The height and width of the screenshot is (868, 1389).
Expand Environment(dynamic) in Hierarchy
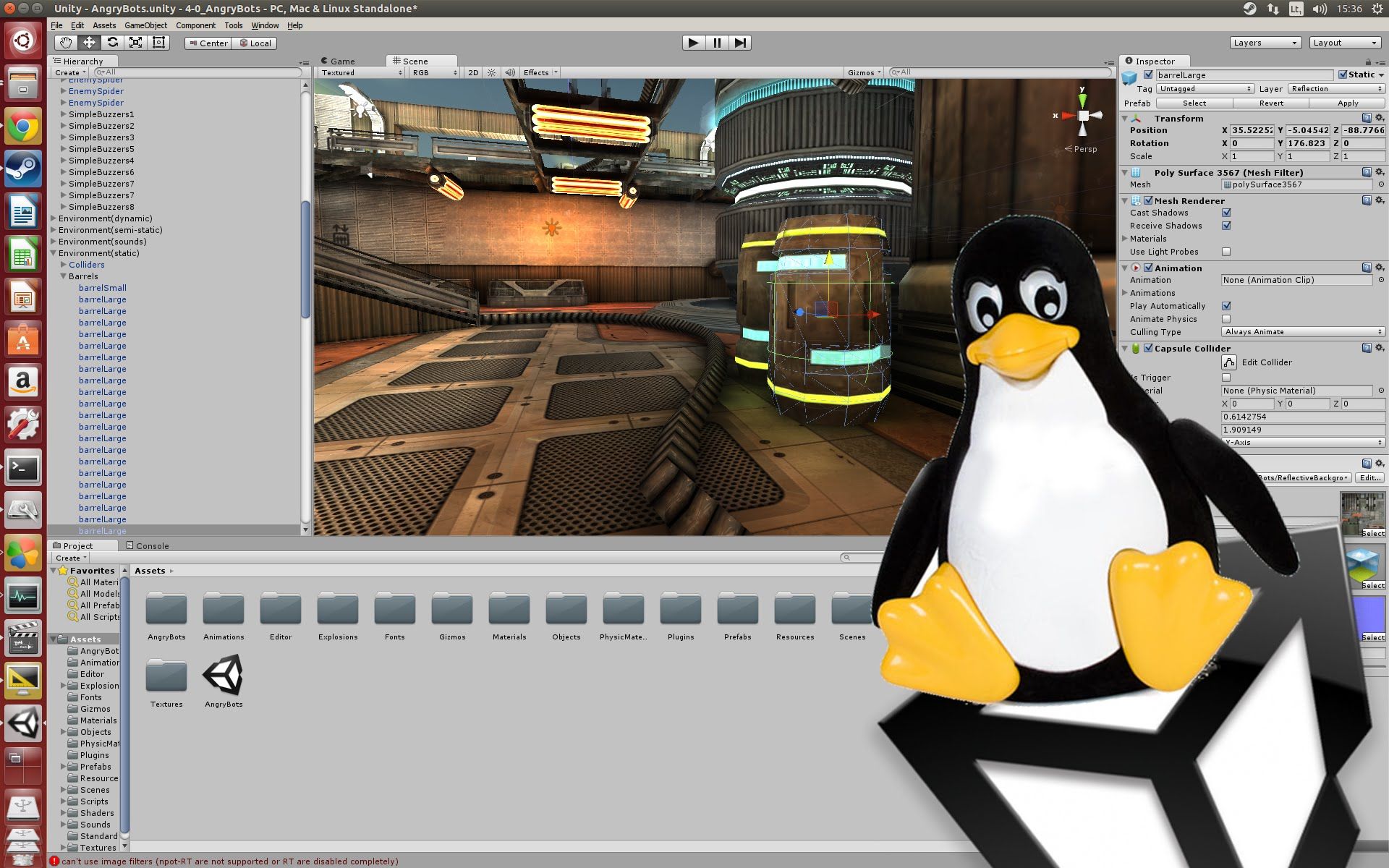point(54,218)
